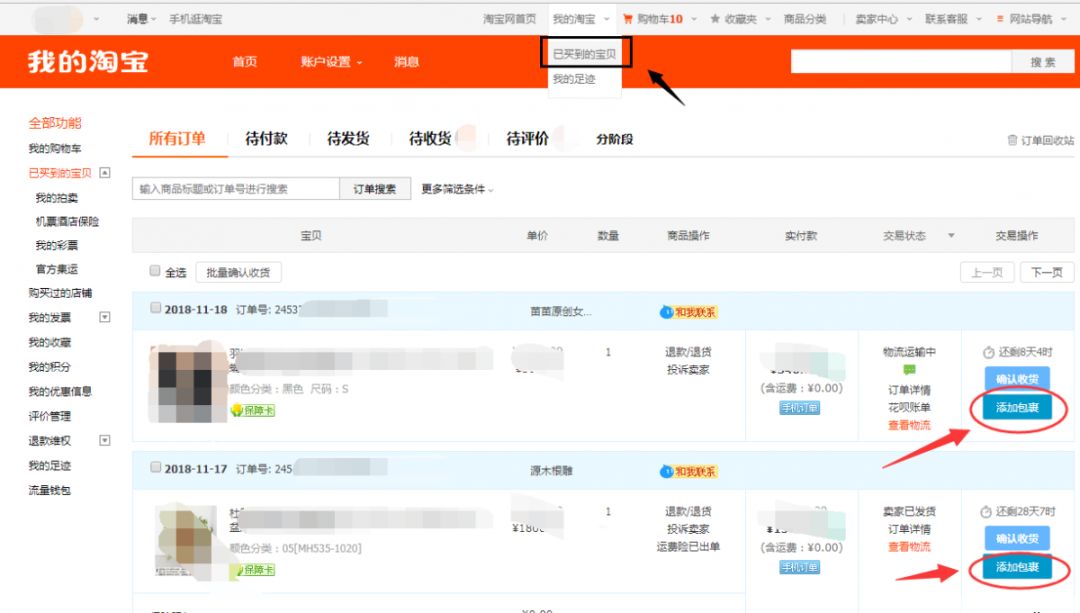Click the countdown clock icon 还剩8天
The width and height of the screenshot is (1080, 613).
click(x=988, y=353)
